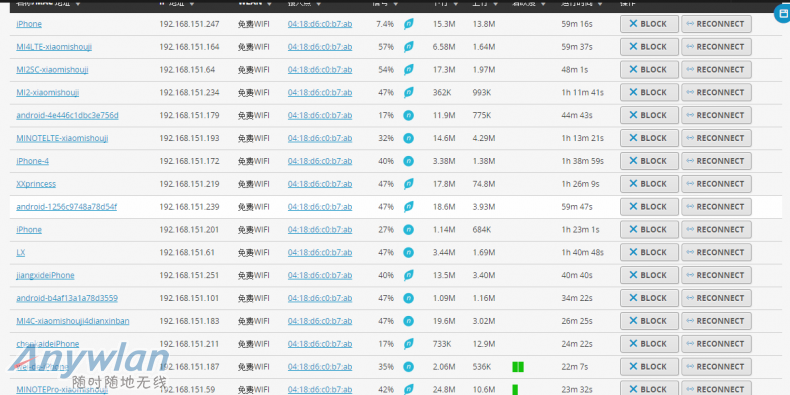The image size is (790, 395).
Task: Click the radio icon for android-b4af13a1a78d3559
Action: 409,298
